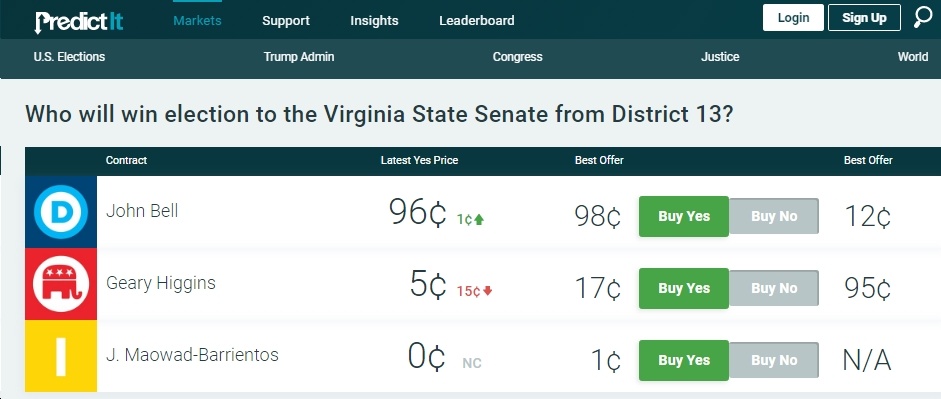Select John Bell's Democratic party icon

pyautogui.click(x=61, y=212)
